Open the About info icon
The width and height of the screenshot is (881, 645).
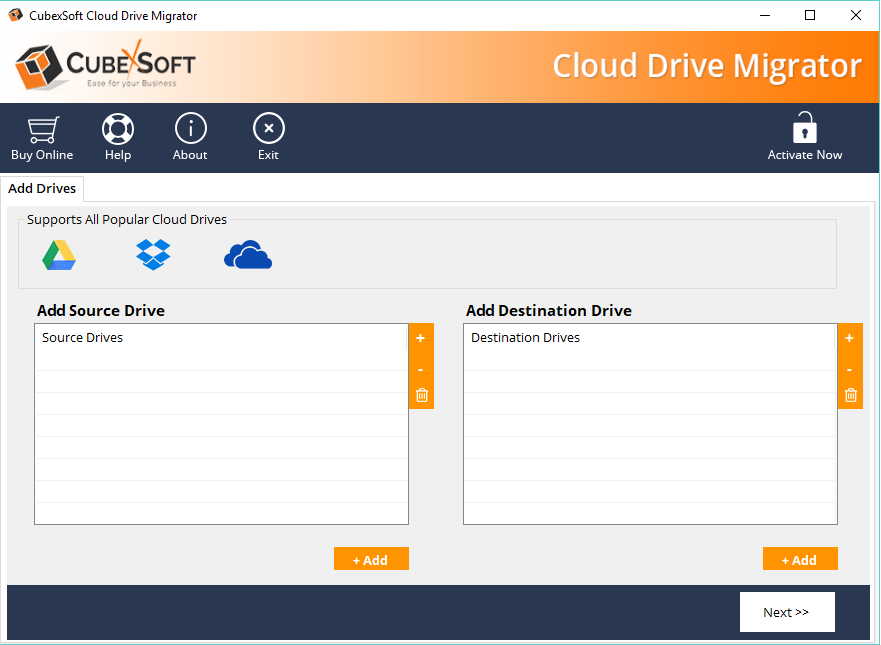click(190, 129)
